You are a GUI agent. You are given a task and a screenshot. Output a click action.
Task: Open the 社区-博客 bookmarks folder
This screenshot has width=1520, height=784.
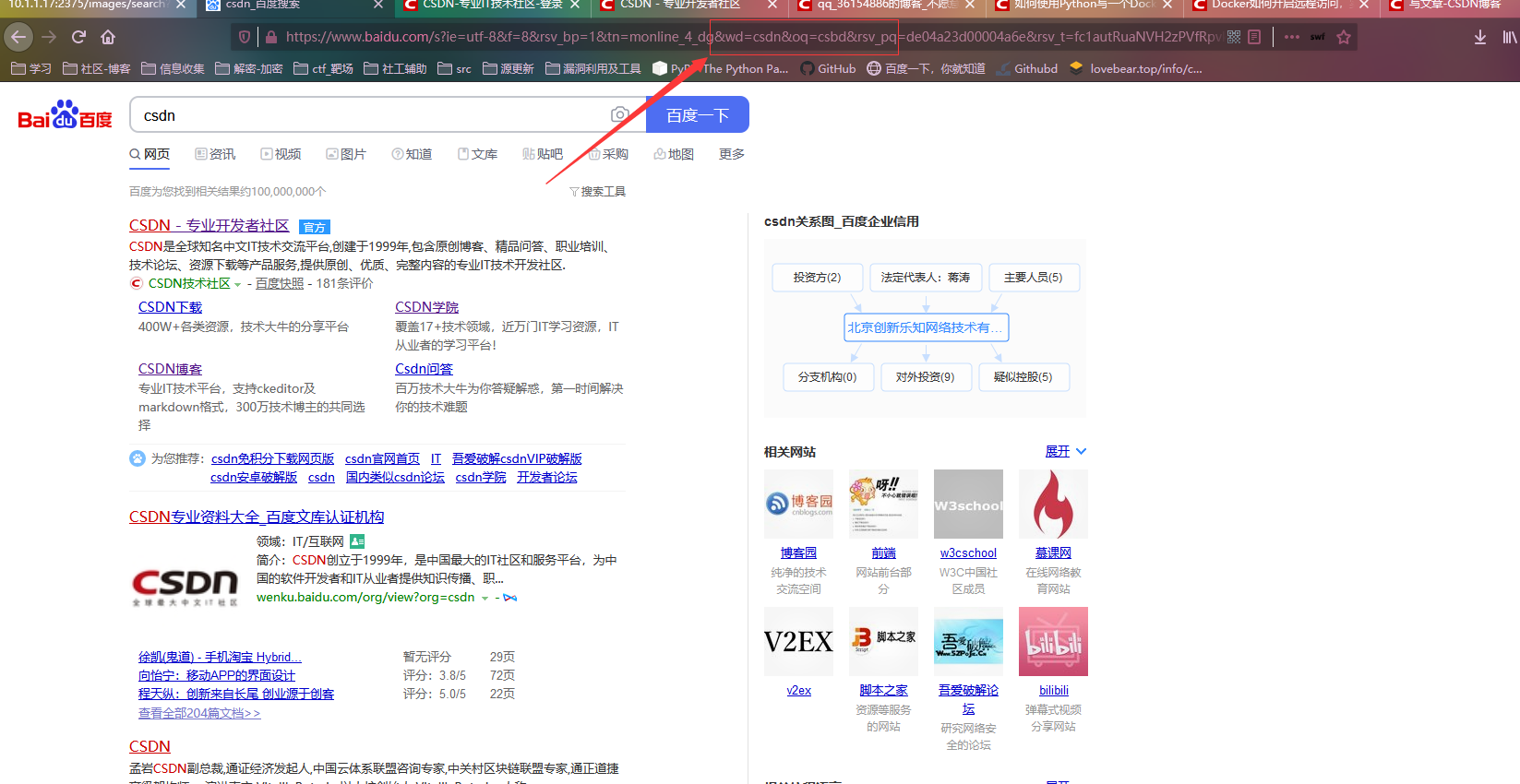click(96, 68)
